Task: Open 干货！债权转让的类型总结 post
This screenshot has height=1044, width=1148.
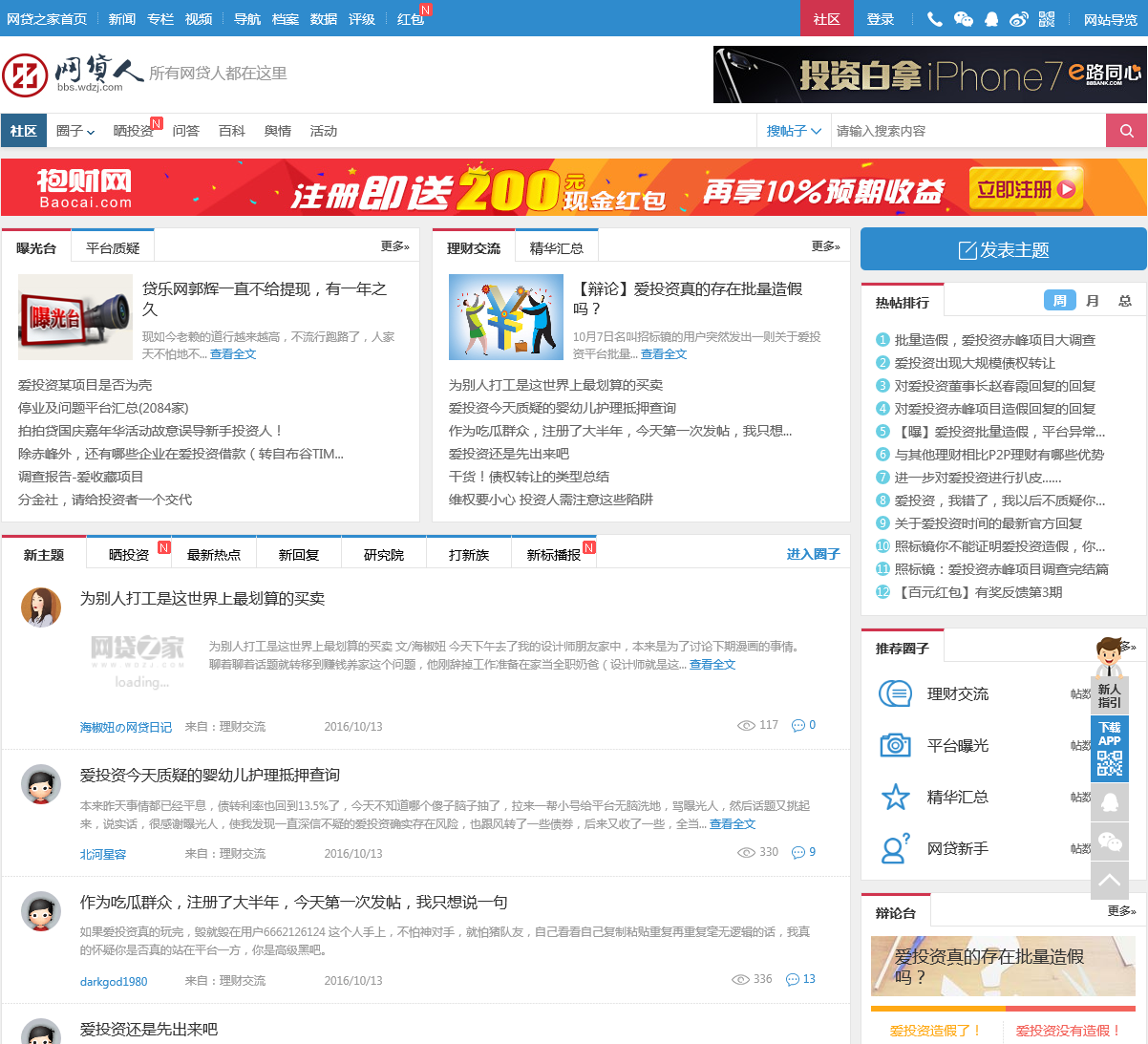Action: point(529,477)
